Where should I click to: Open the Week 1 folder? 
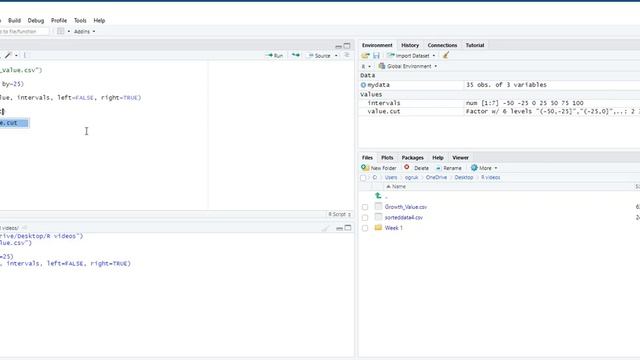click(393, 228)
